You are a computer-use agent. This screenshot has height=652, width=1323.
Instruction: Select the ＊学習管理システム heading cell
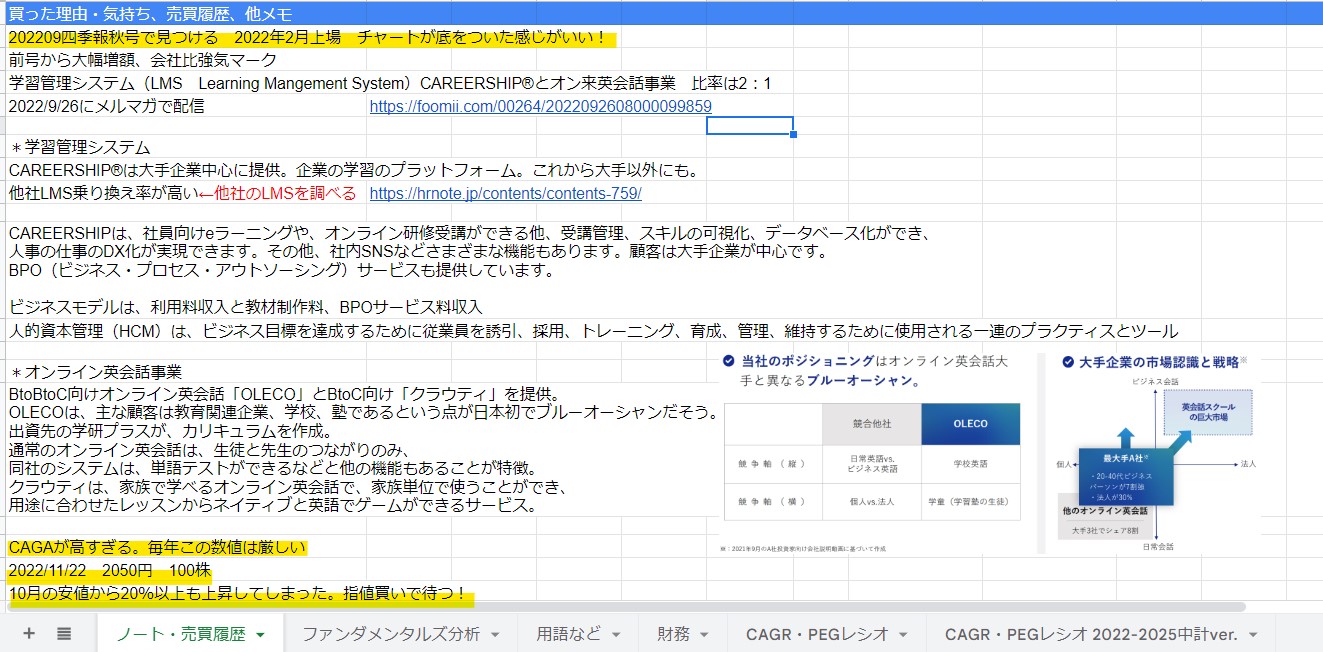[80, 148]
